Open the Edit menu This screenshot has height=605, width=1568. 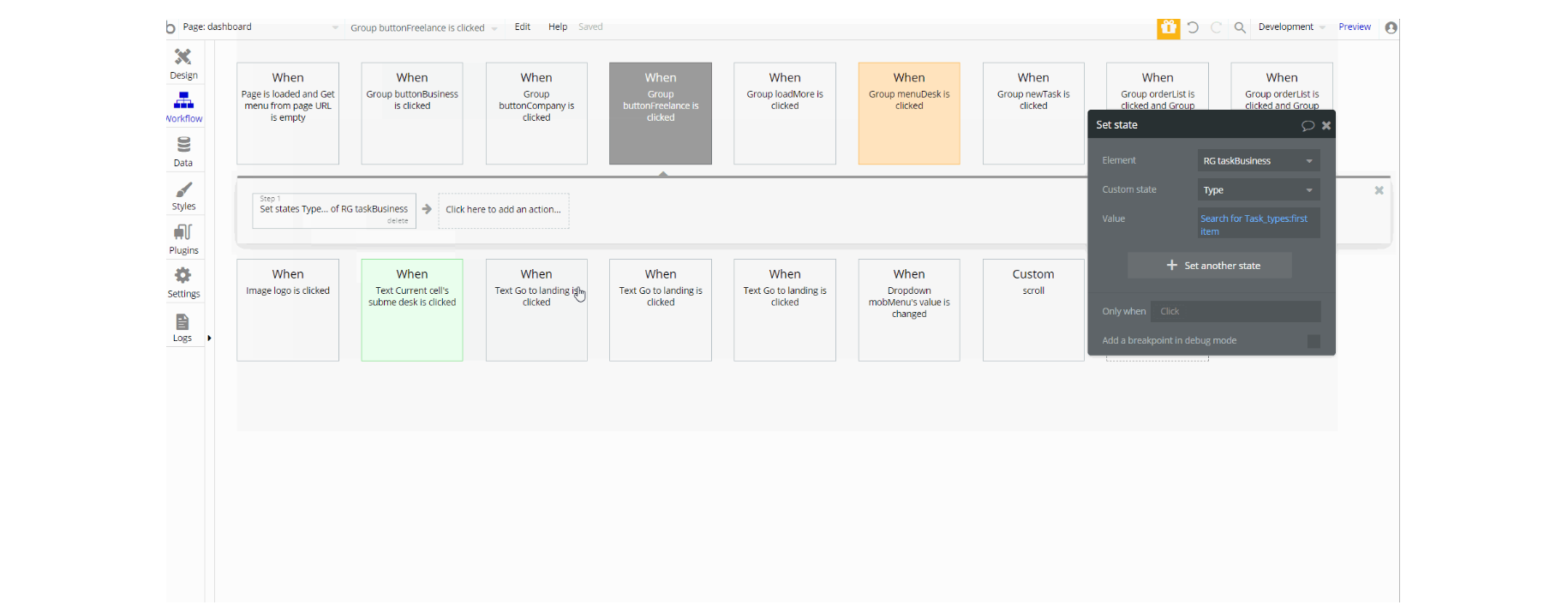(x=523, y=27)
